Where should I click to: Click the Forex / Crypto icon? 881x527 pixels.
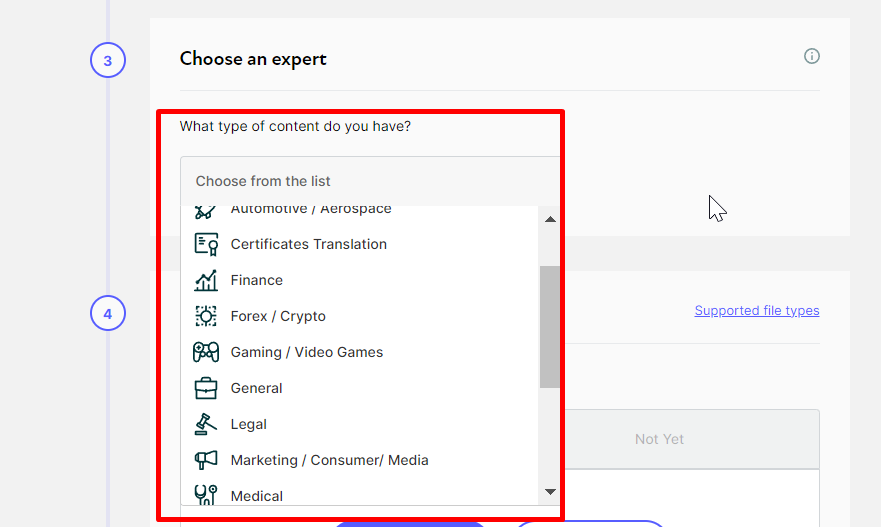pos(206,316)
